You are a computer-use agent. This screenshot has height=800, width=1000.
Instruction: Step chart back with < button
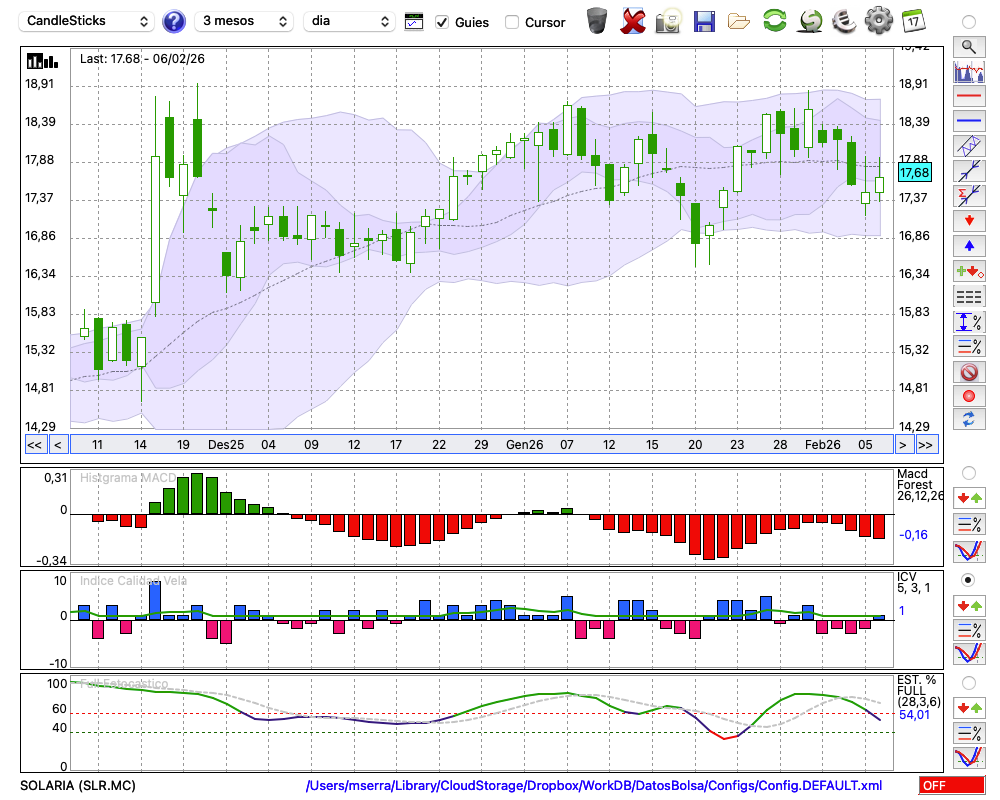pos(58,445)
